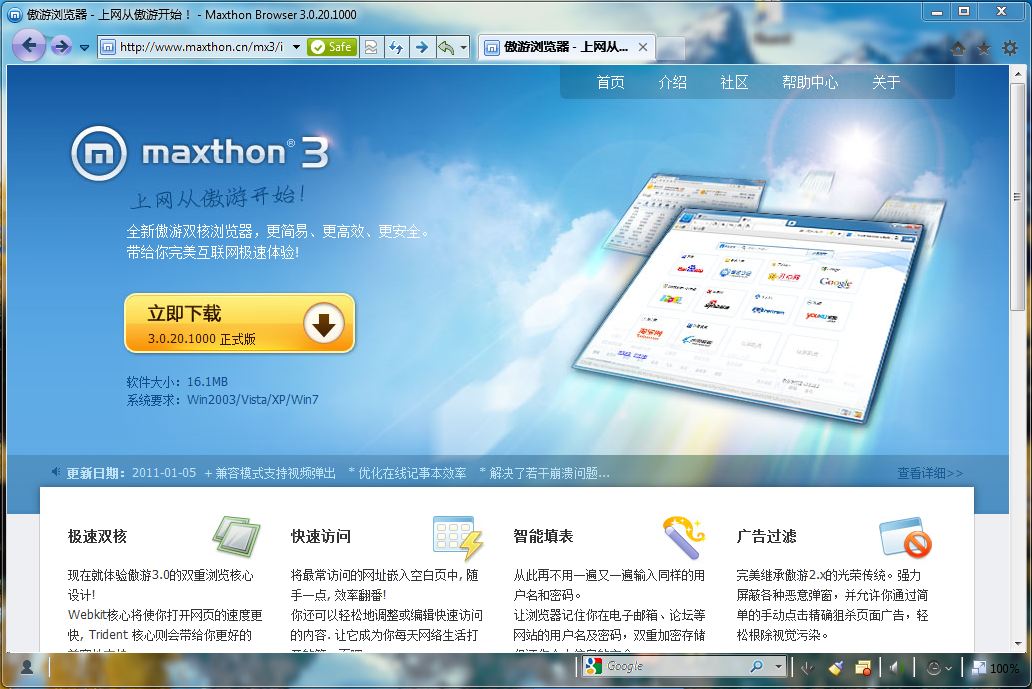Click the speaker icon beside 更新日期
This screenshot has height=689, width=1032.
click(56, 472)
